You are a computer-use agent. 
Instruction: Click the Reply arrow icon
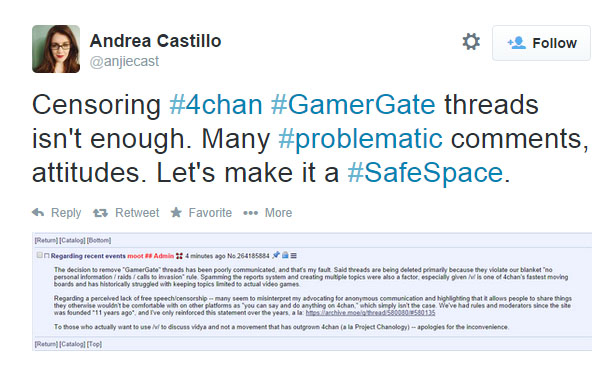tap(38, 213)
